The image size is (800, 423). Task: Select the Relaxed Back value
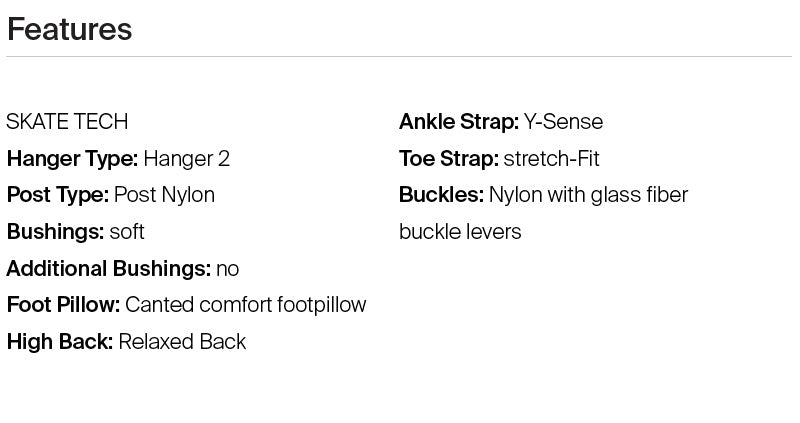182,342
